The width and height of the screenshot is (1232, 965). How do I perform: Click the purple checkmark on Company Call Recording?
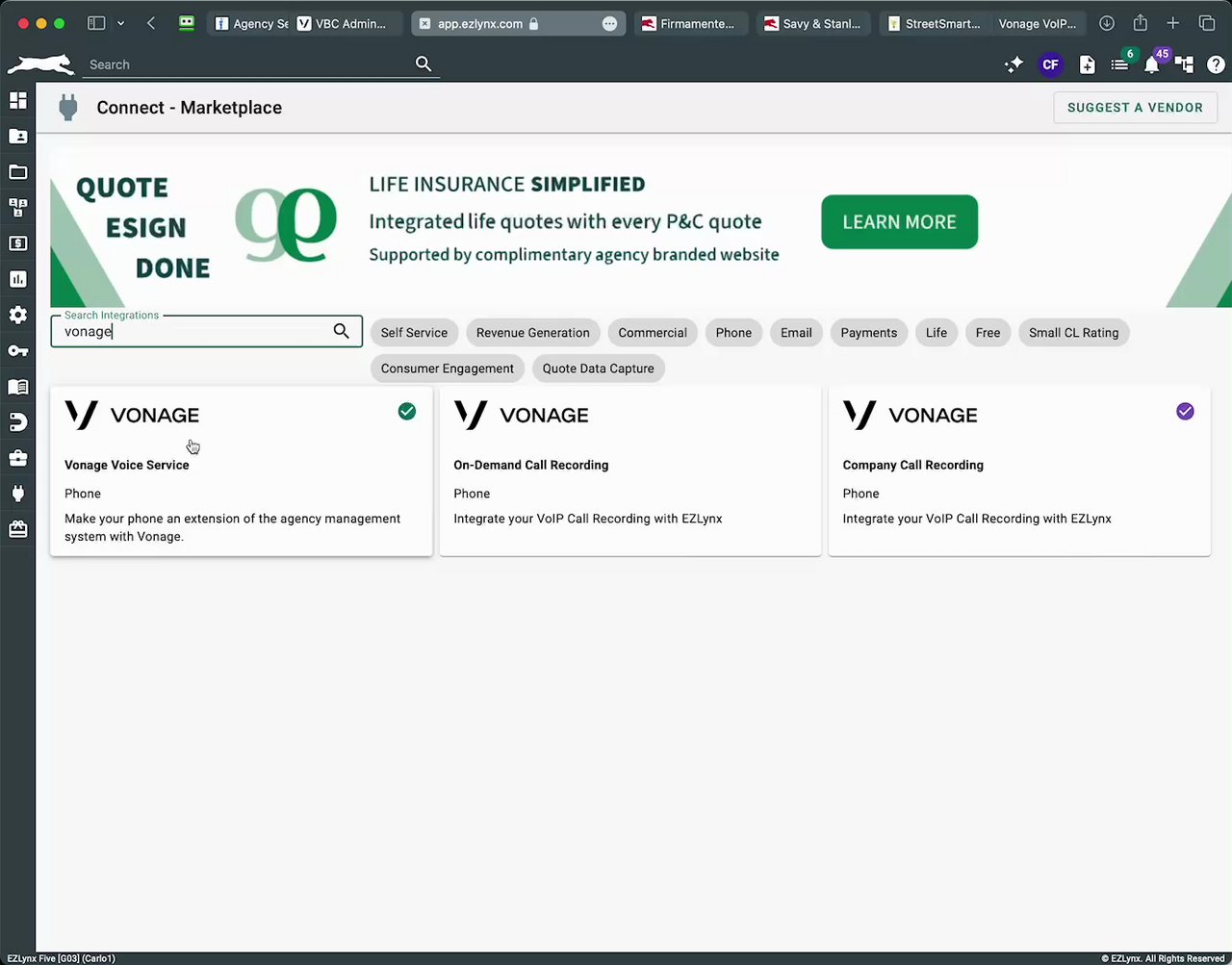(1185, 412)
